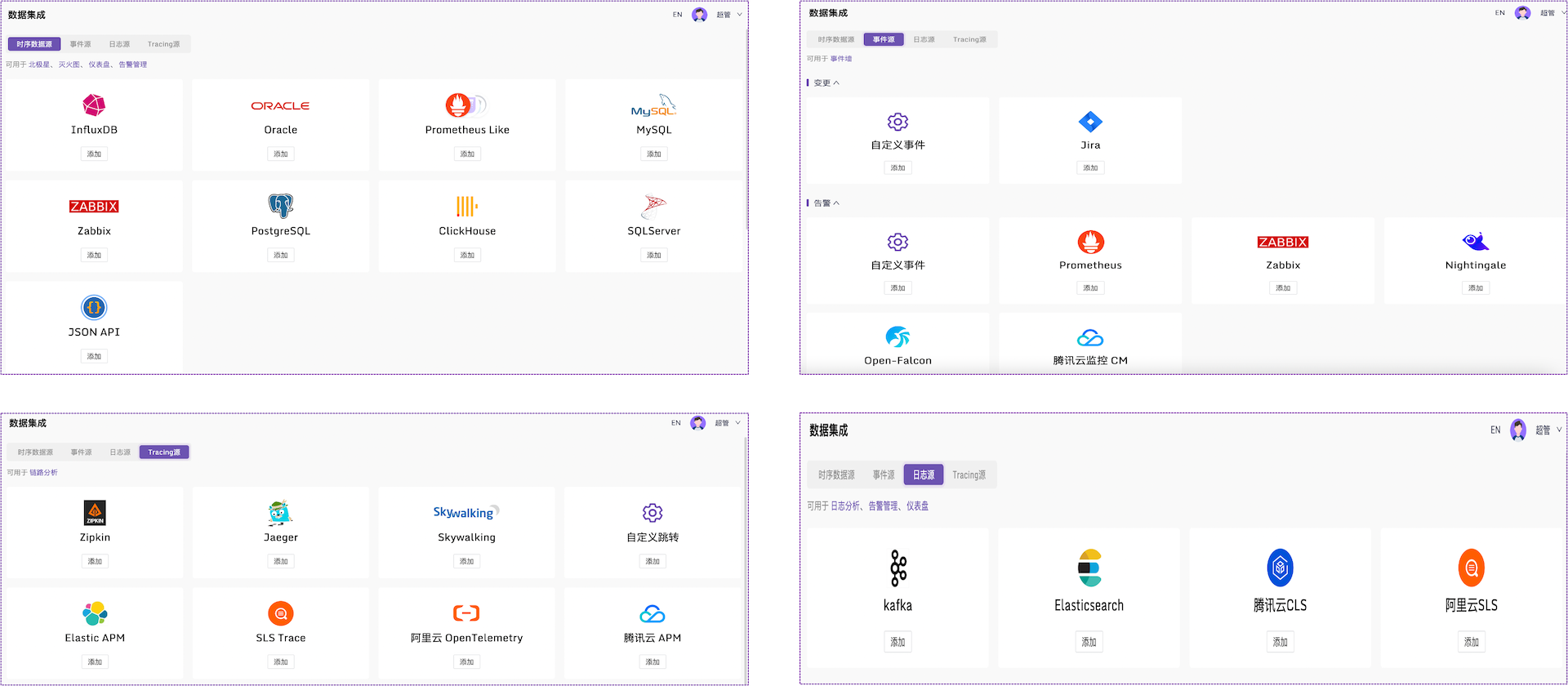
Task: Click the Zabbix logo in the 告警 section
Action: (1283, 243)
